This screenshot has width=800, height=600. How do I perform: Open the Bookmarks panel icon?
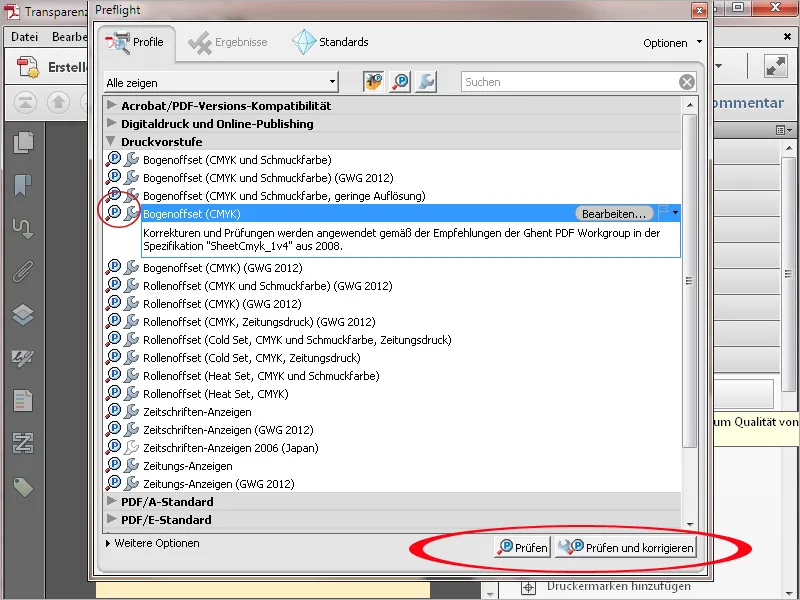[22, 185]
